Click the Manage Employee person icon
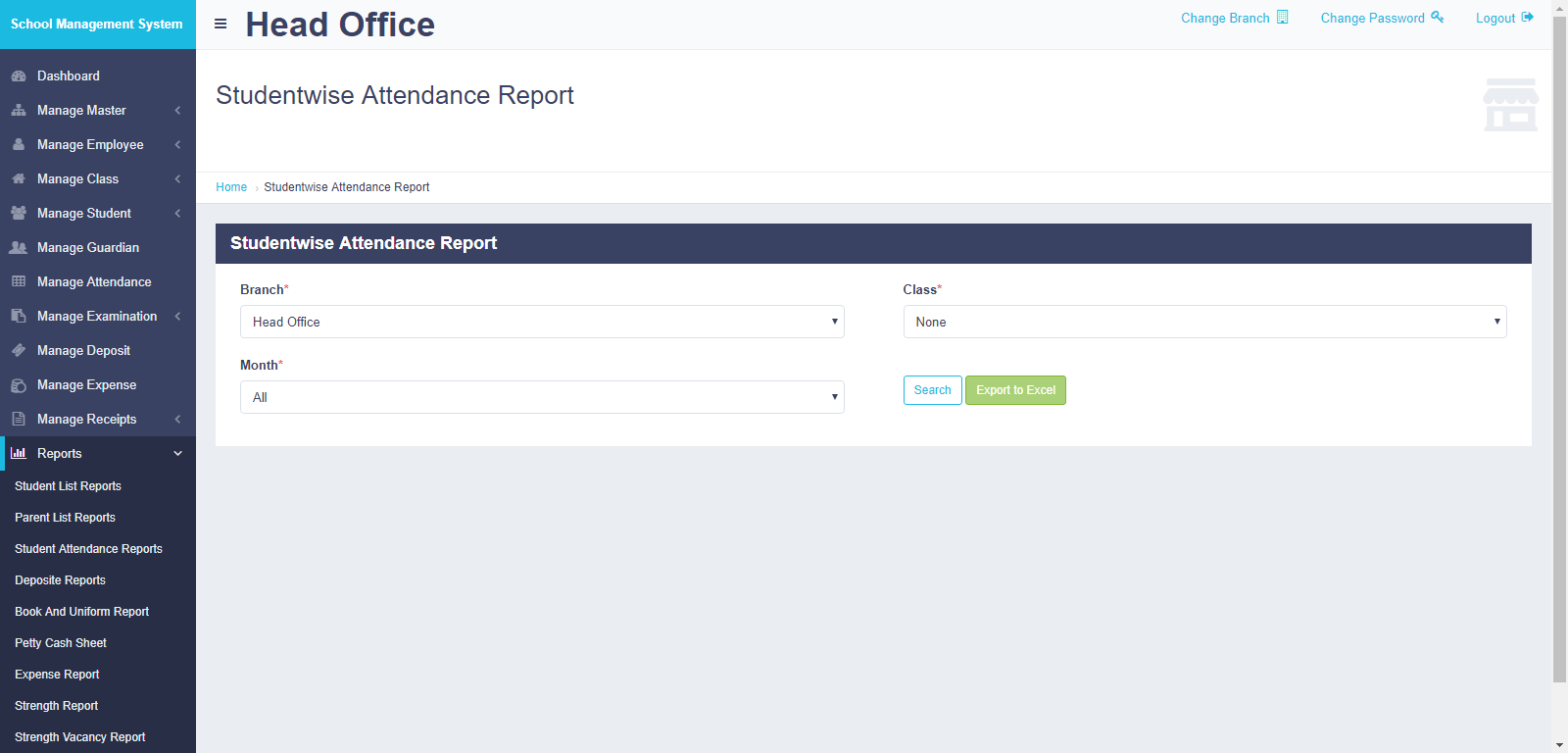 [x=19, y=145]
